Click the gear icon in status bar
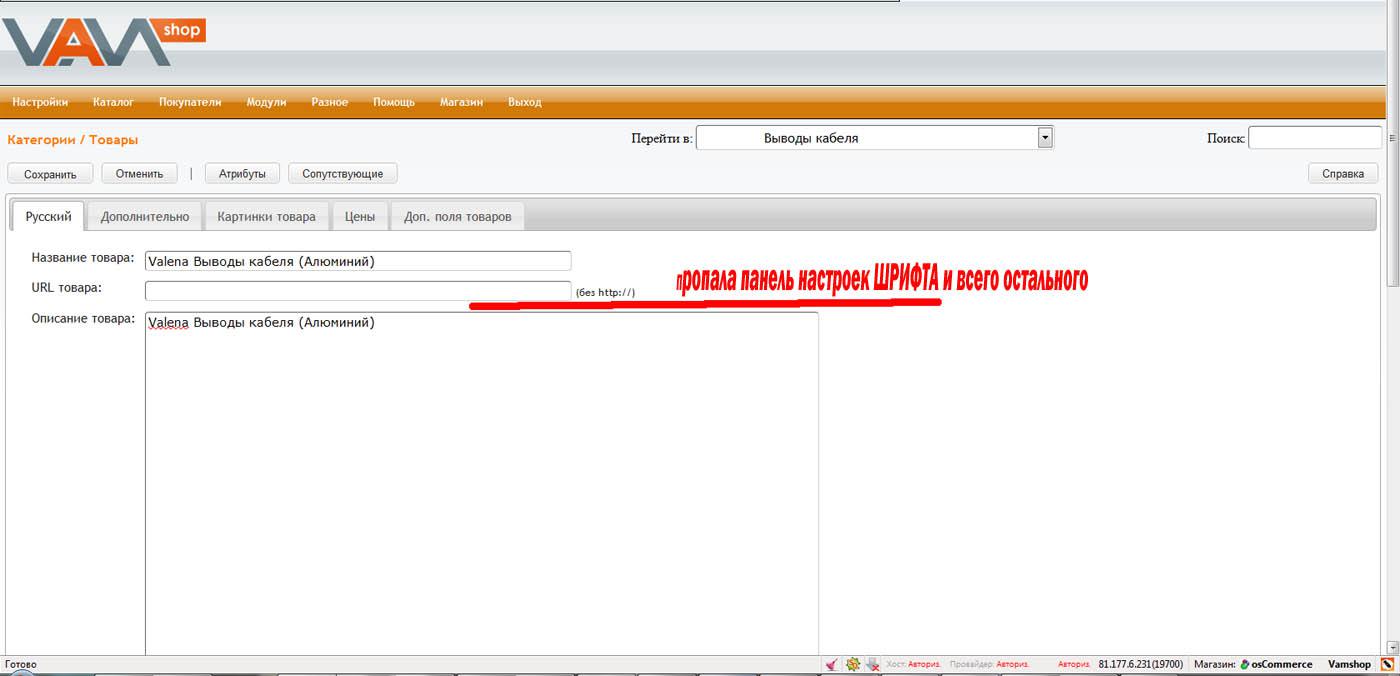The height and width of the screenshot is (676, 1400). coord(852,664)
